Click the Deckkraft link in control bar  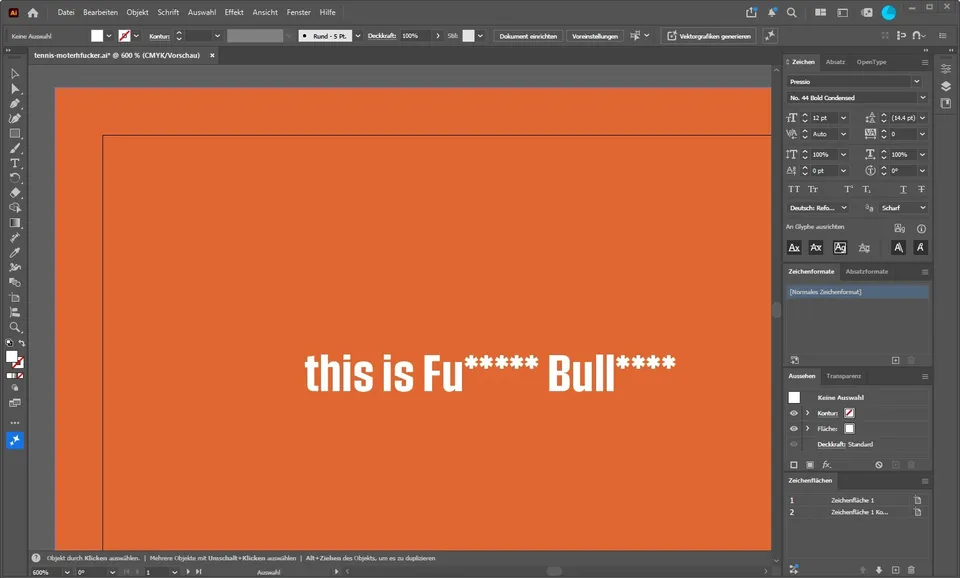pyautogui.click(x=381, y=36)
